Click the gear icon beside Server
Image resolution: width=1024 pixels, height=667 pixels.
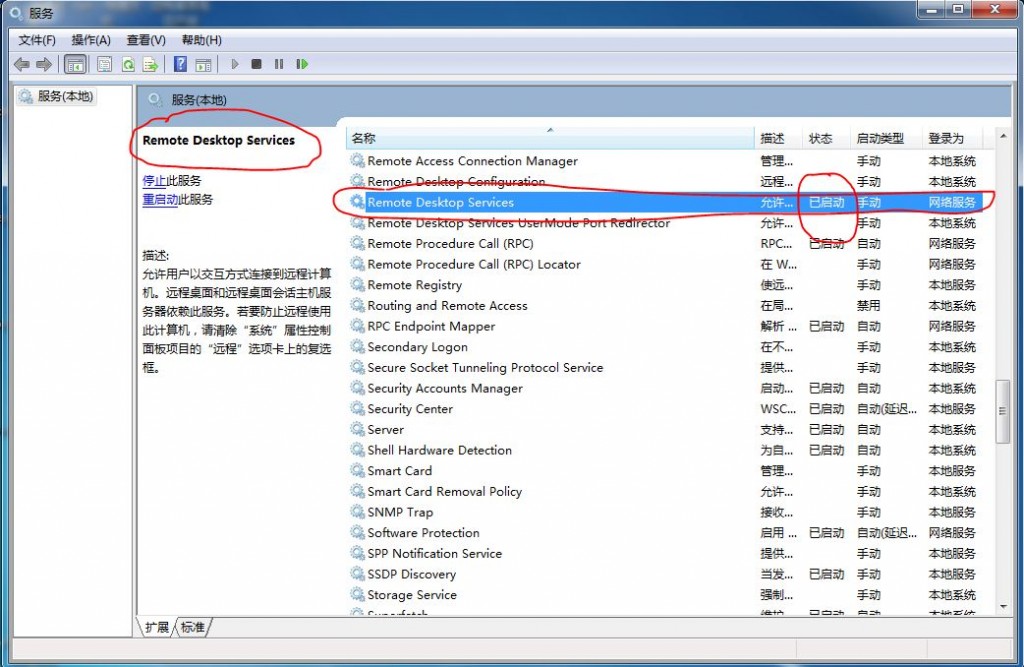coord(357,429)
